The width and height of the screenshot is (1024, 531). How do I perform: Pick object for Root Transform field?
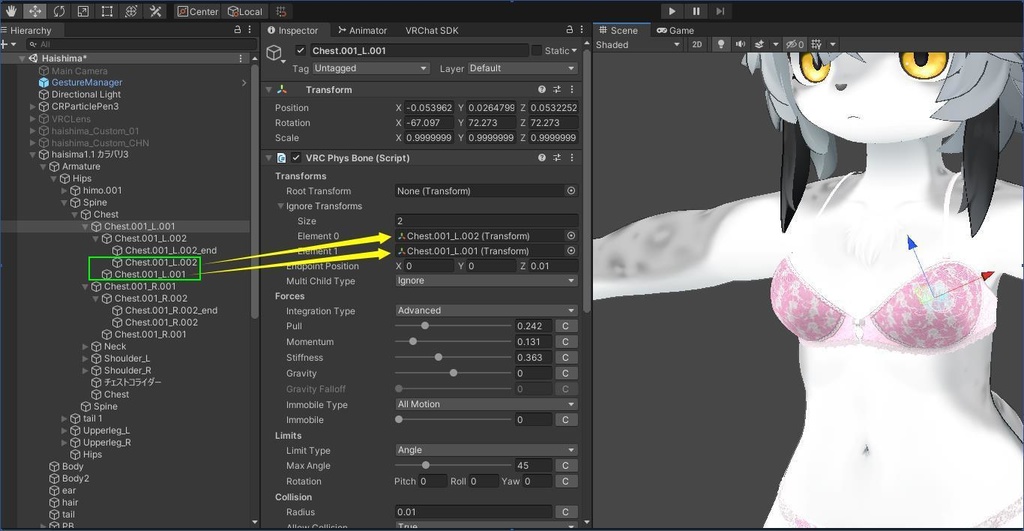point(571,191)
